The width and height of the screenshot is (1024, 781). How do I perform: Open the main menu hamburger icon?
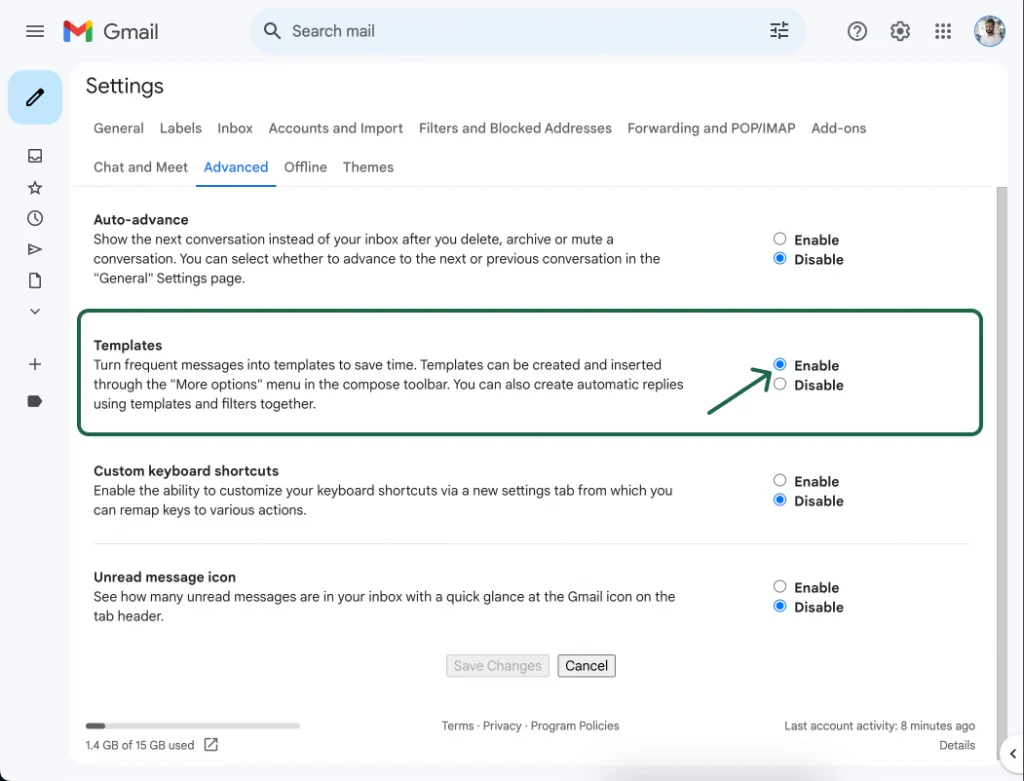[35, 31]
